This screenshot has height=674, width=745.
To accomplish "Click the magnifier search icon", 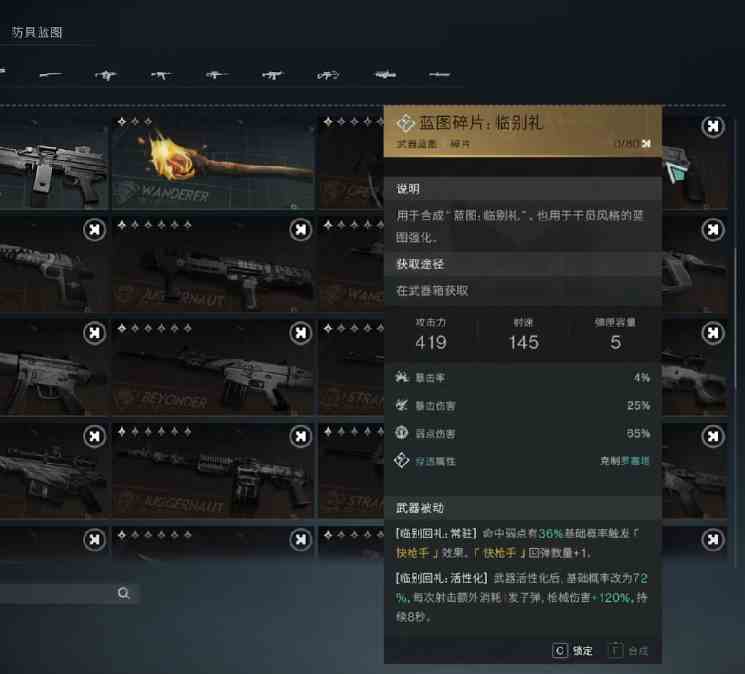I will (x=124, y=593).
